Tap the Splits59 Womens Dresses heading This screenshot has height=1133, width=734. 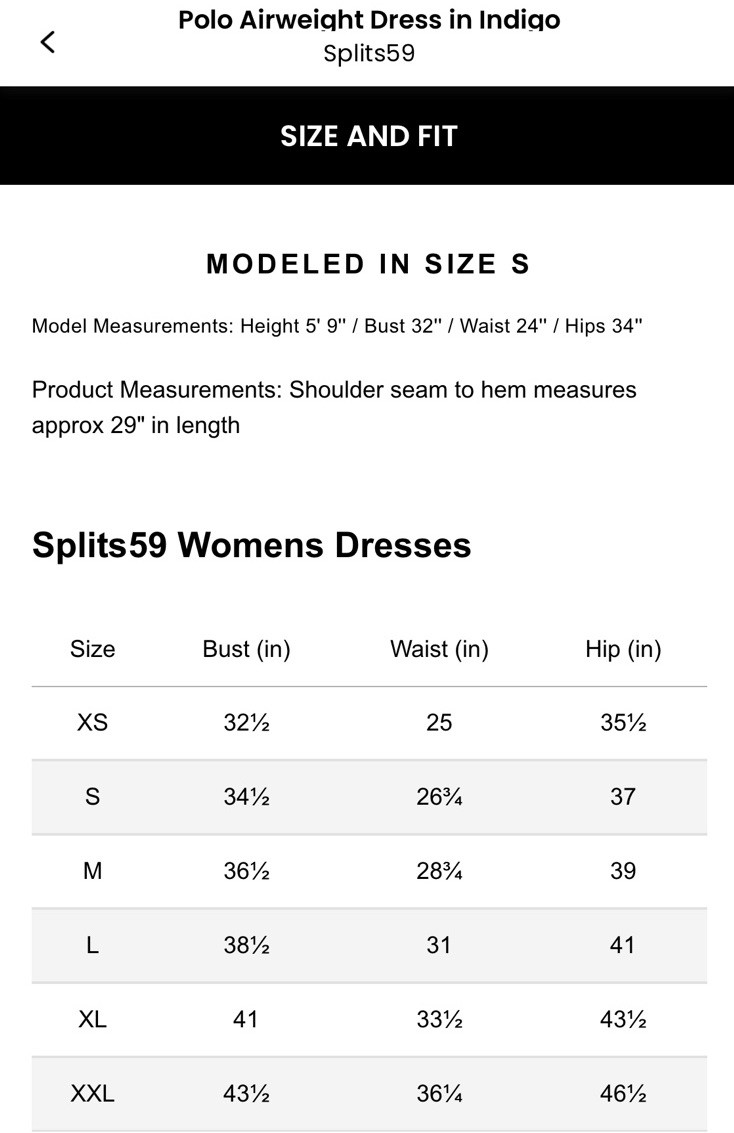coord(252,545)
